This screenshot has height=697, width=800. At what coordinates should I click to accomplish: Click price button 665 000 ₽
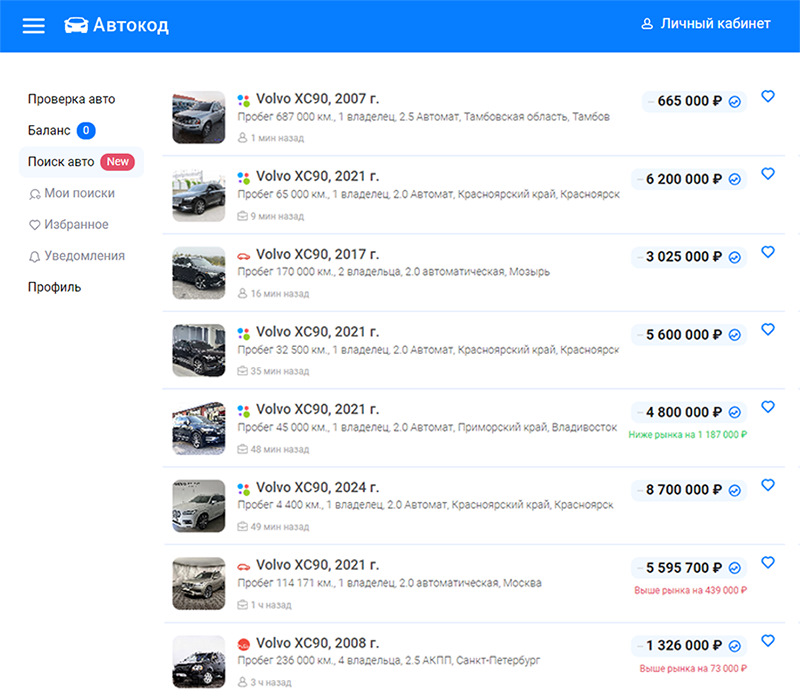[x=694, y=101]
